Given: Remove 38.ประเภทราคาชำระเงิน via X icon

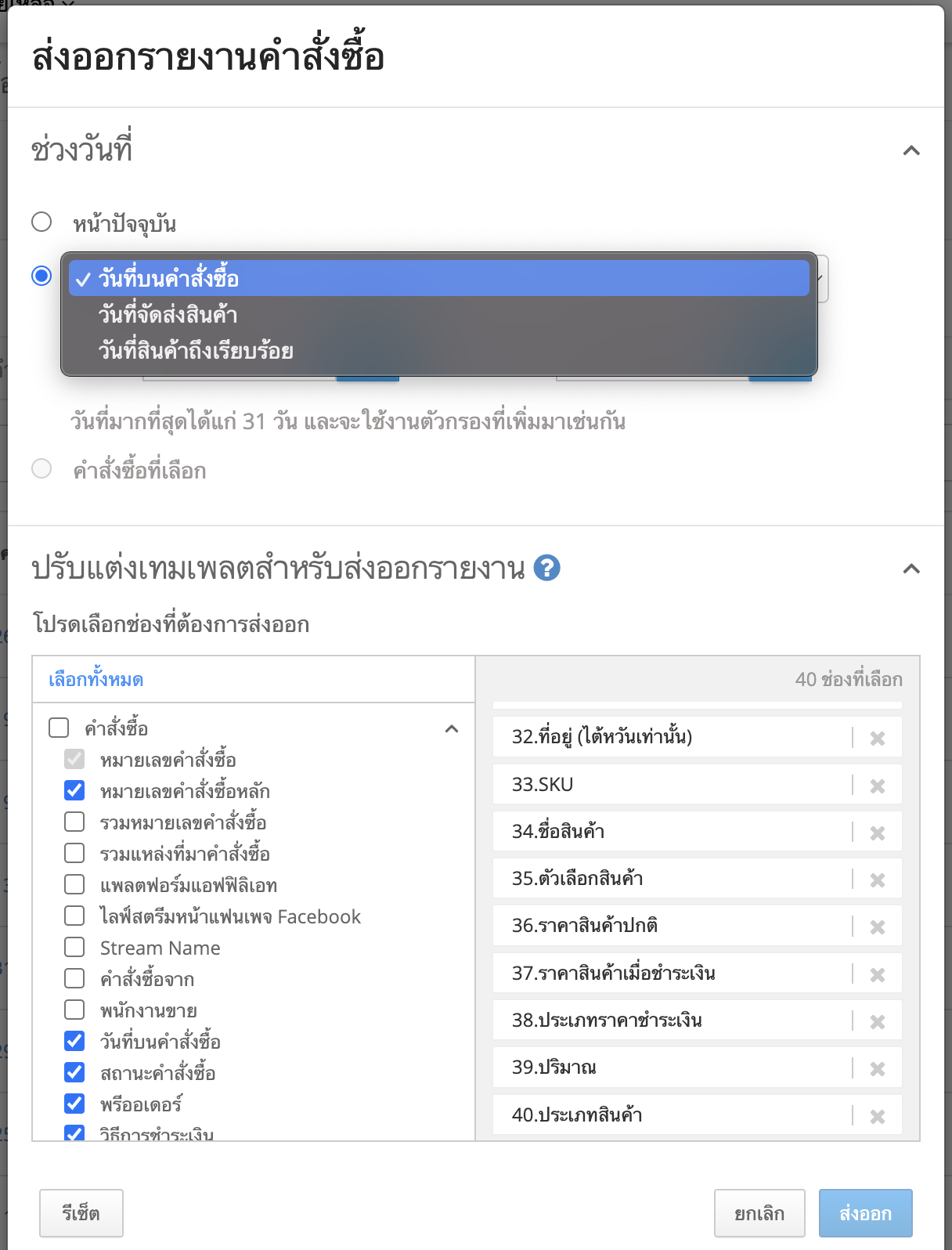Looking at the screenshot, I should 878,1021.
